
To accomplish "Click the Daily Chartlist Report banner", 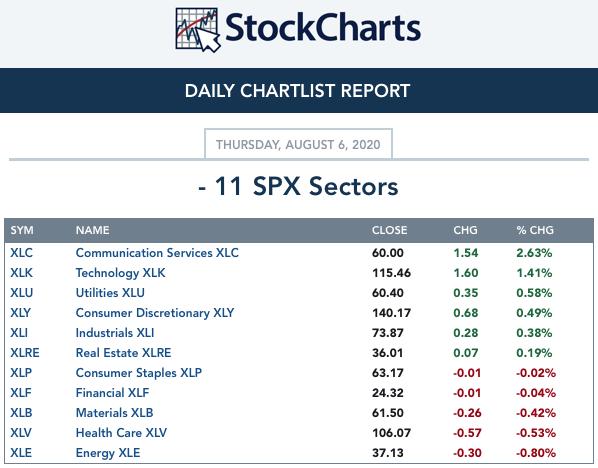I will coord(299,90).
